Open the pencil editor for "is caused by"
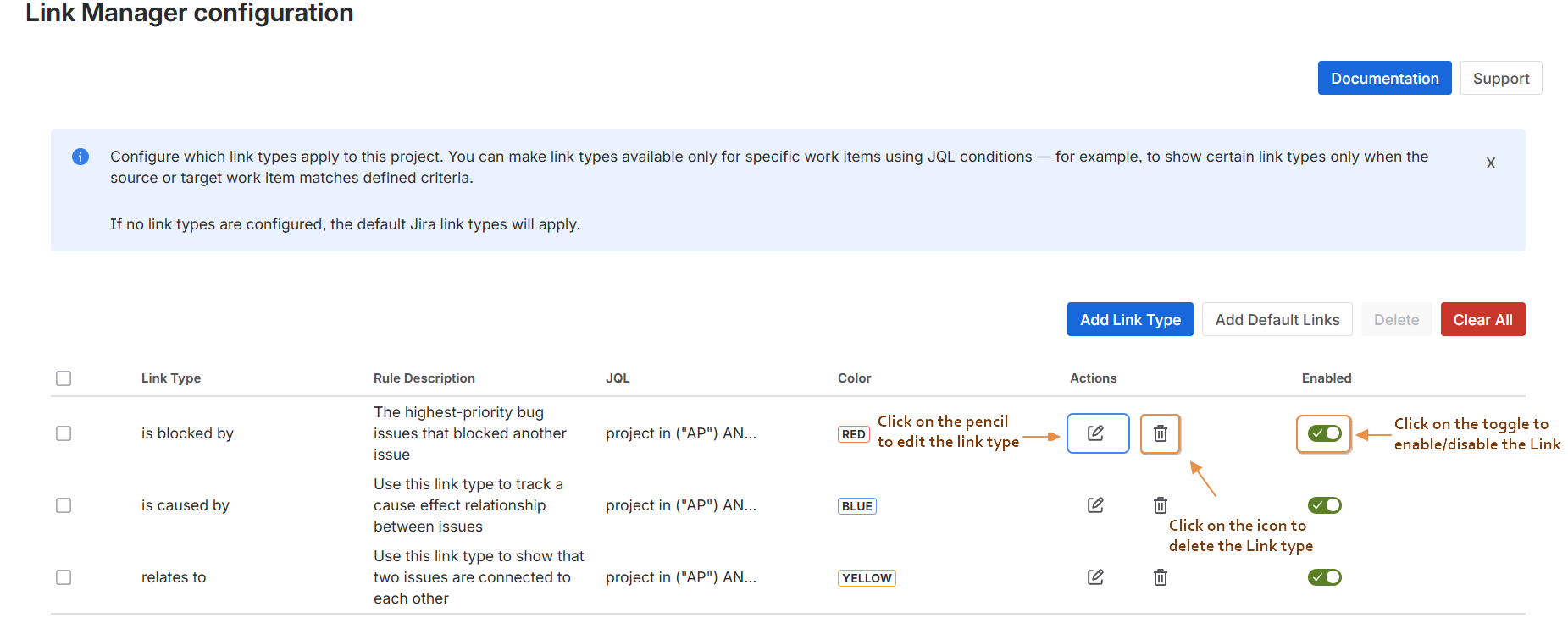Image resolution: width=1568 pixels, height=623 pixels. (x=1094, y=504)
